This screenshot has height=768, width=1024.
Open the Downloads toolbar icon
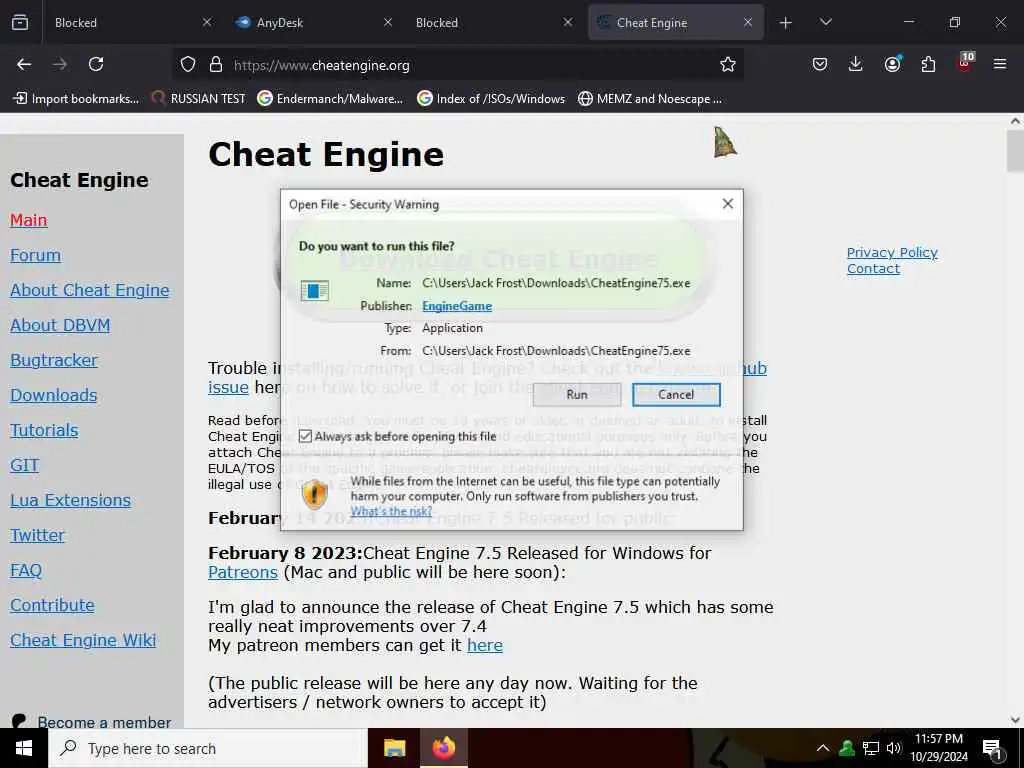pos(856,64)
